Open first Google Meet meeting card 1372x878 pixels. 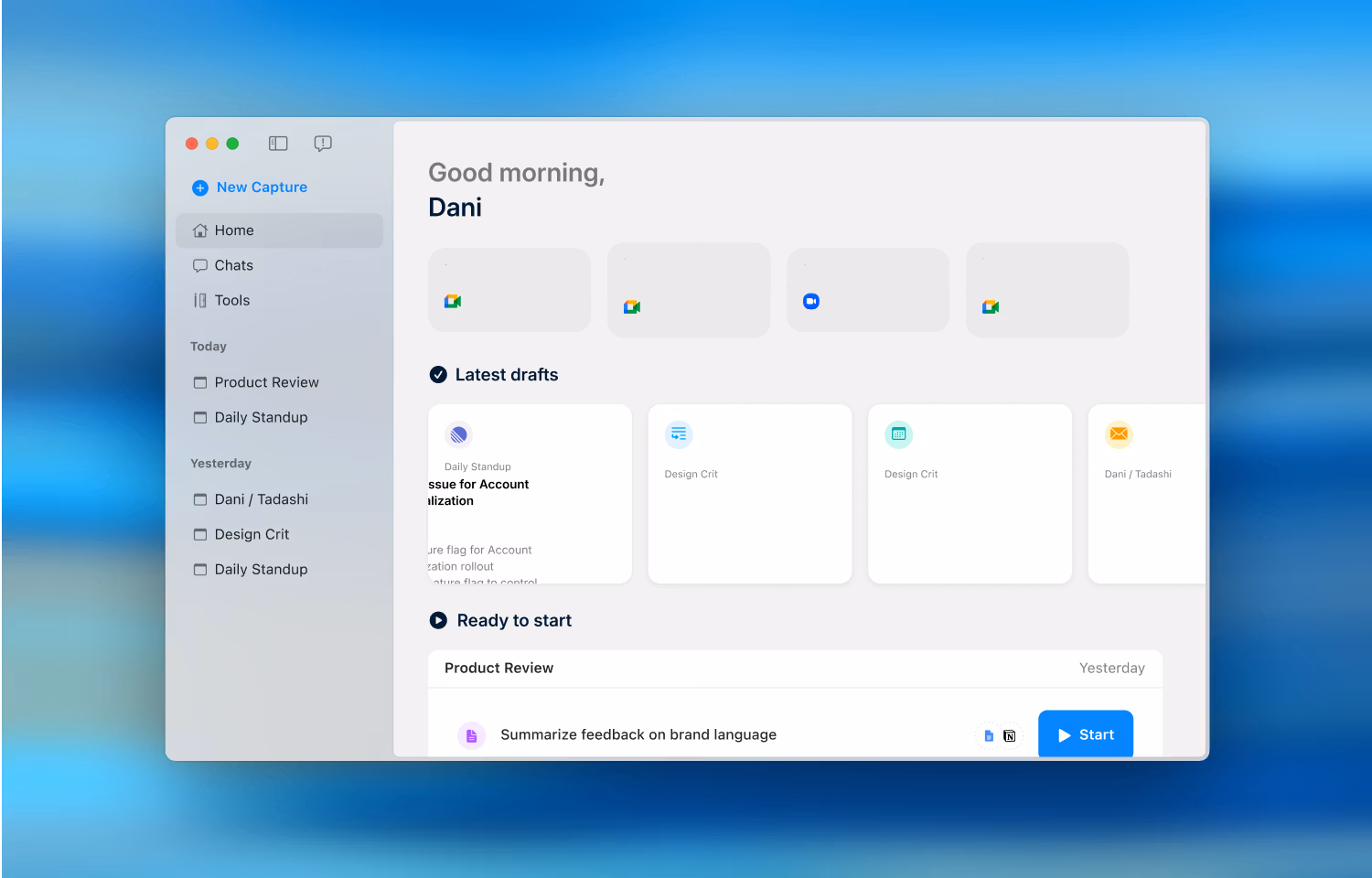(509, 290)
